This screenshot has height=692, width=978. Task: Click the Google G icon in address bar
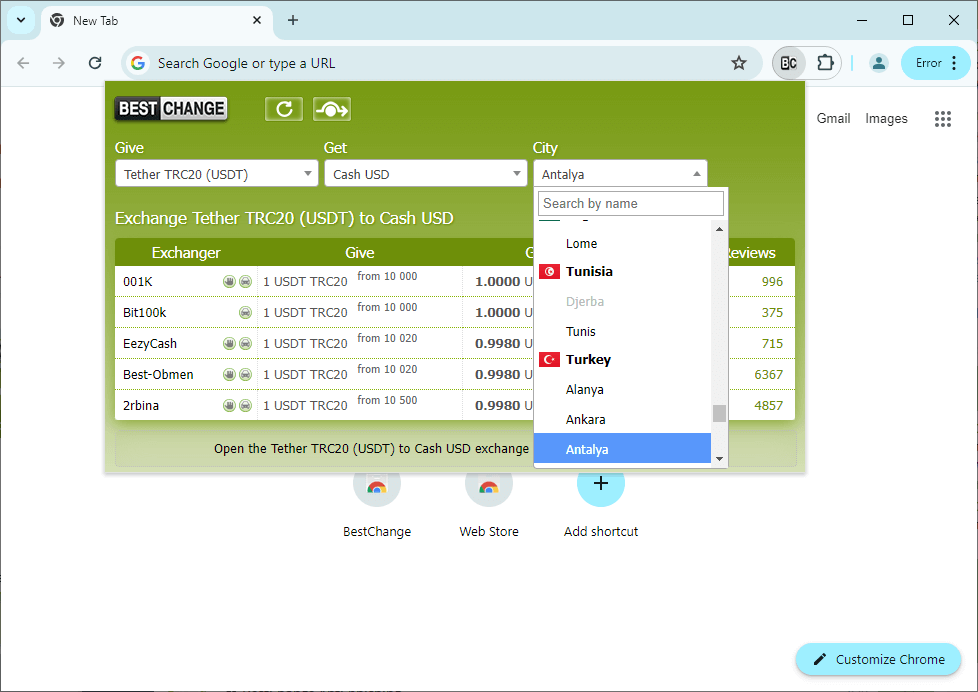(138, 63)
